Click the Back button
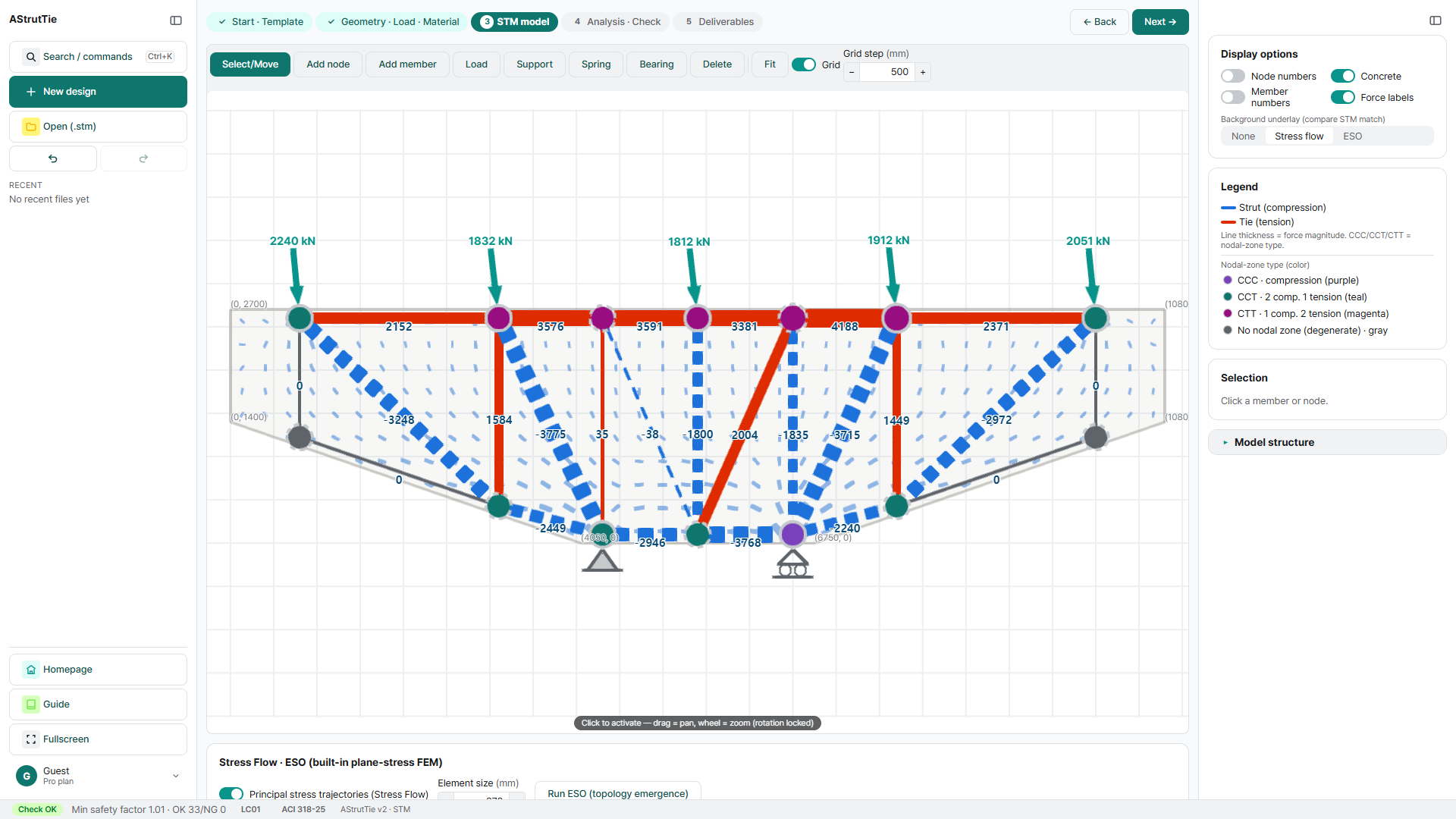 [x=1100, y=22]
